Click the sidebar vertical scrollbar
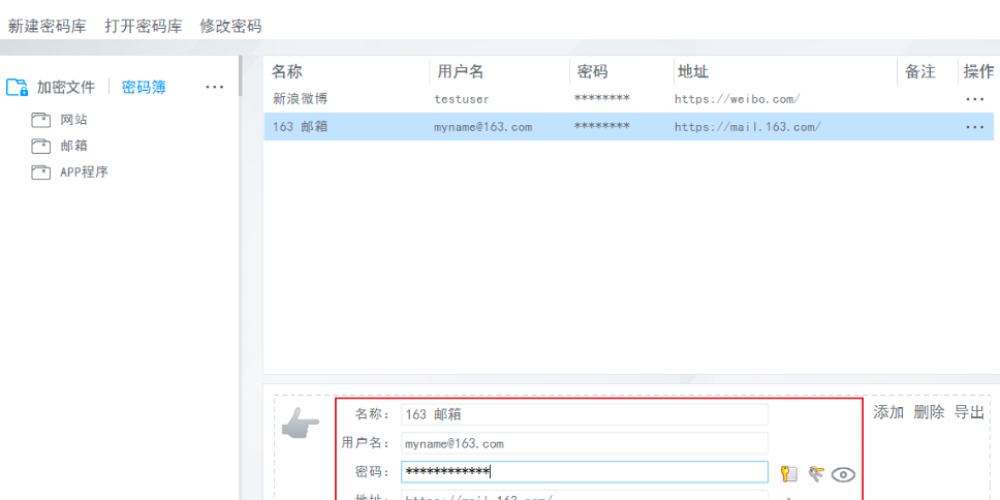 [240, 77]
